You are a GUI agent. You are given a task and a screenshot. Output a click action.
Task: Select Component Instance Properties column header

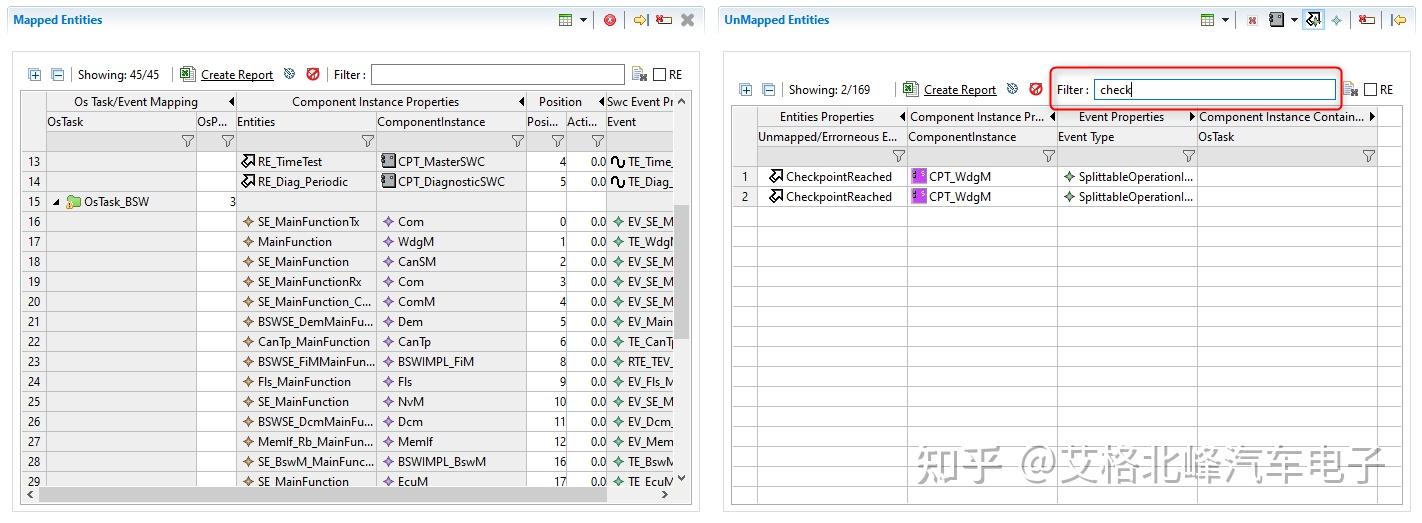tap(376, 102)
